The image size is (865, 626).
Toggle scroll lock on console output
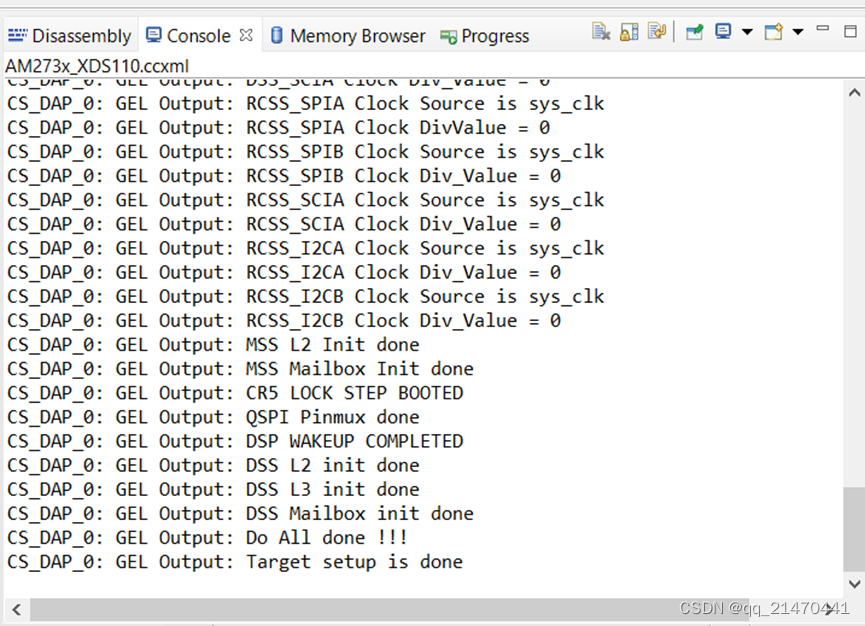[x=628, y=31]
